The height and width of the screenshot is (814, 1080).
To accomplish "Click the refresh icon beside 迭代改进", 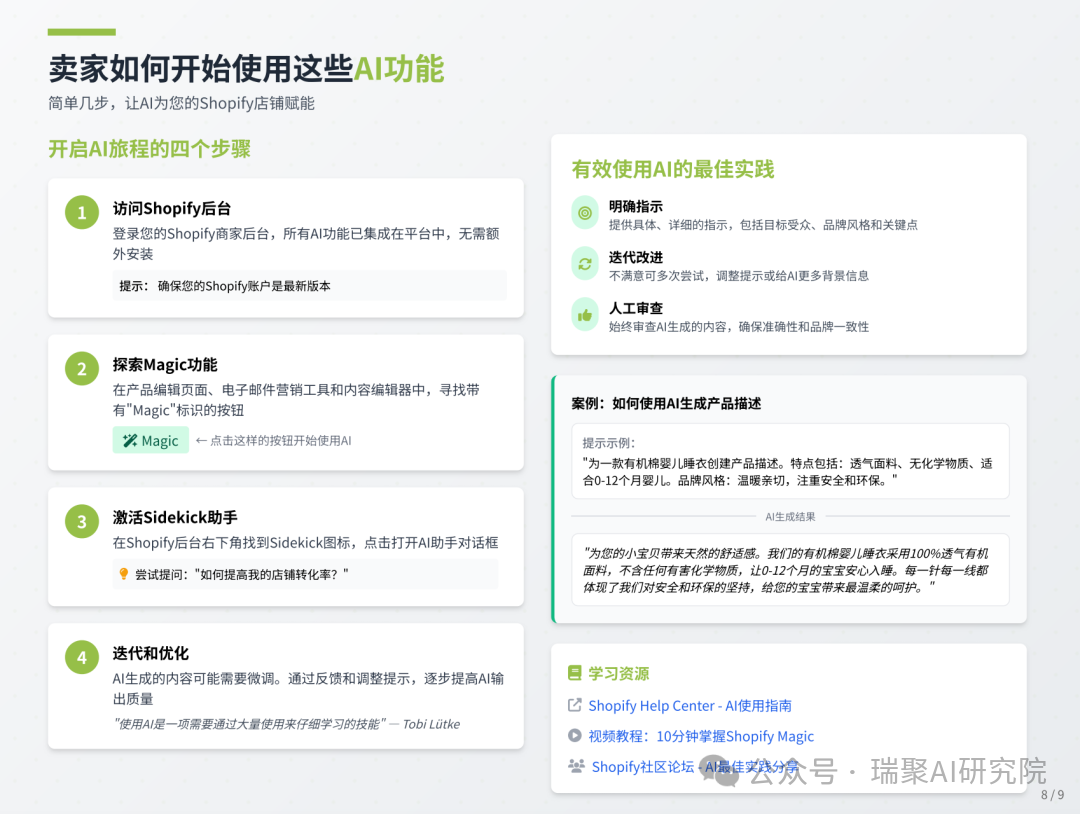I will point(585,264).
